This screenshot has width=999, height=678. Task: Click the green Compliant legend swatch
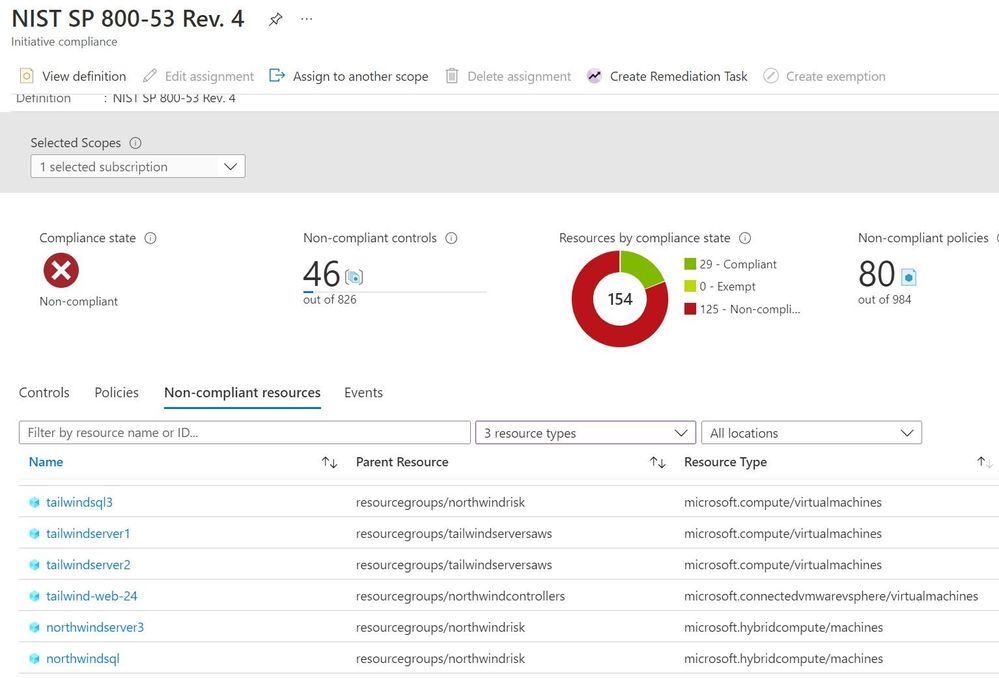pos(690,264)
